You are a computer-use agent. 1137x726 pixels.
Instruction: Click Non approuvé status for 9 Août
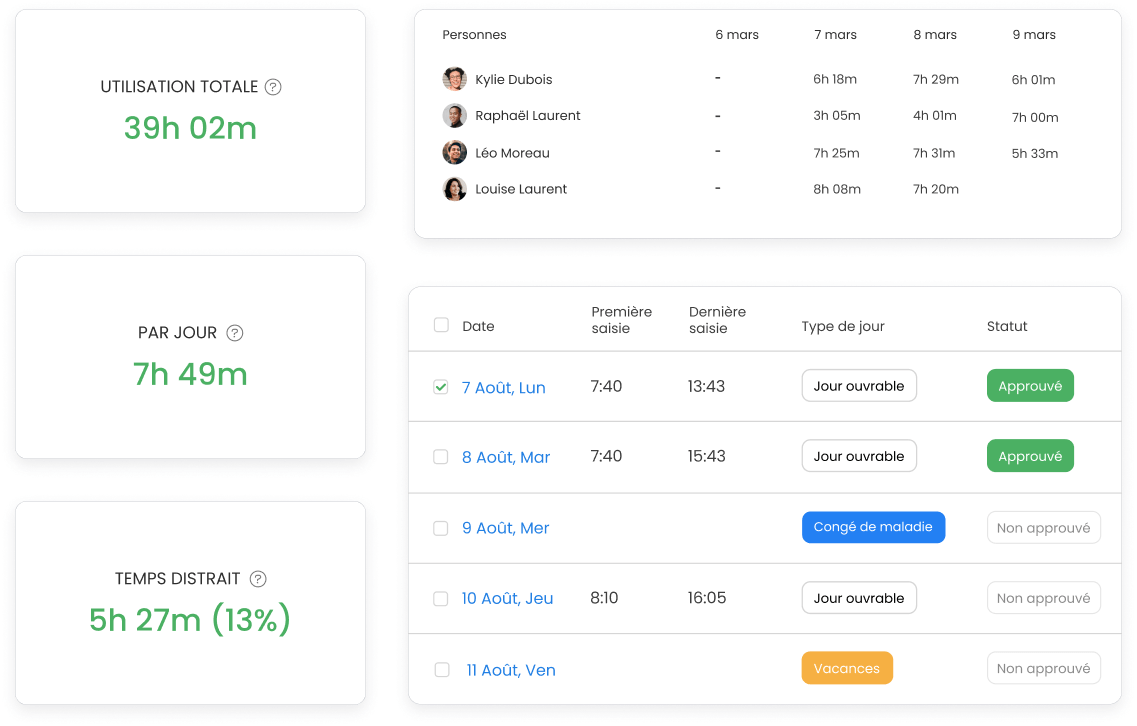1043,528
